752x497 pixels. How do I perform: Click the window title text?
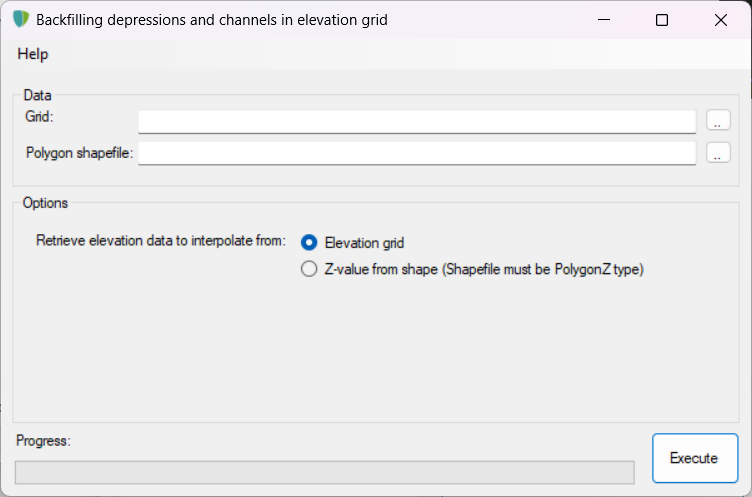[211, 20]
